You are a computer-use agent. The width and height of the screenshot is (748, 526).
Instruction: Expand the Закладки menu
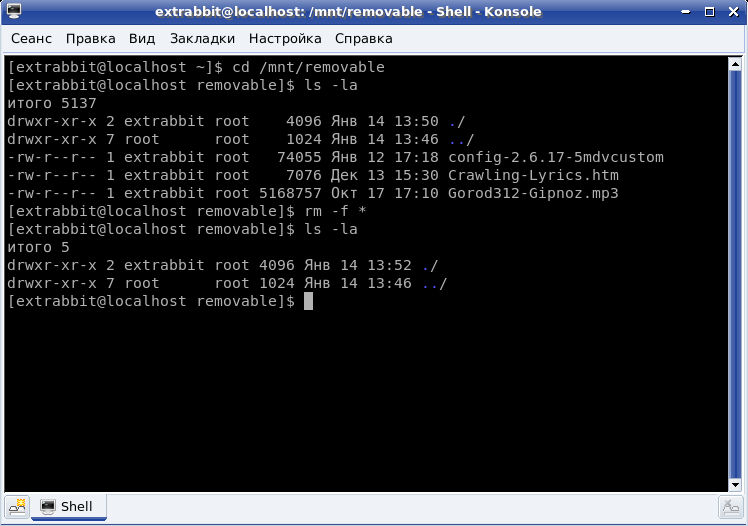[x=202, y=39]
